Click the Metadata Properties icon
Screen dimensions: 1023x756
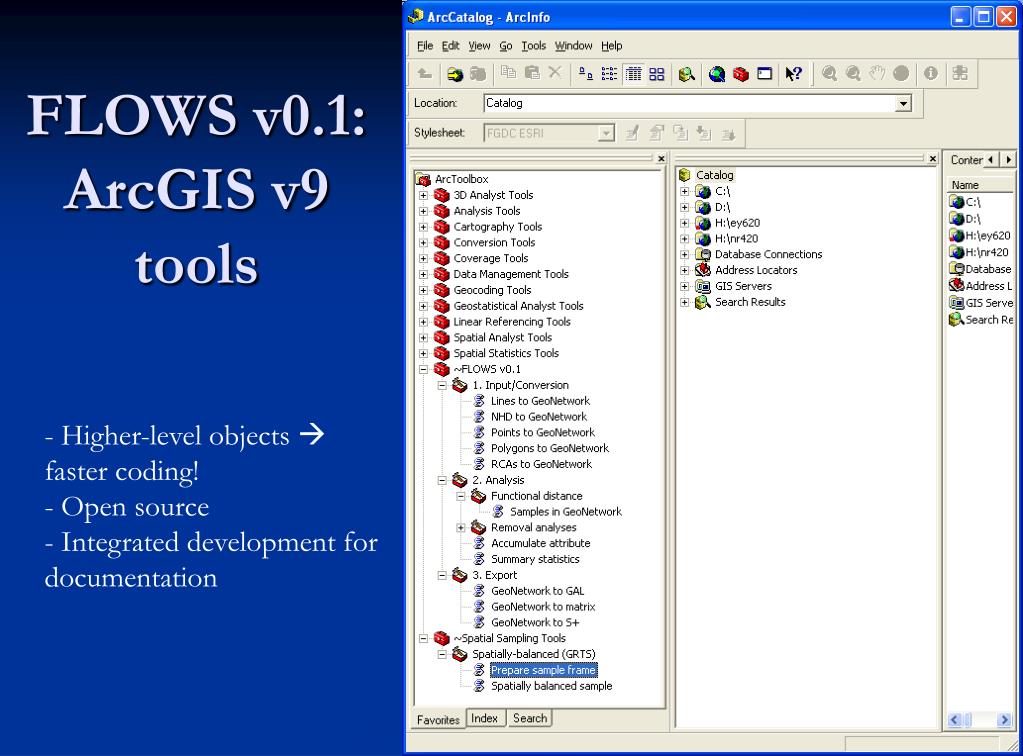point(656,133)
